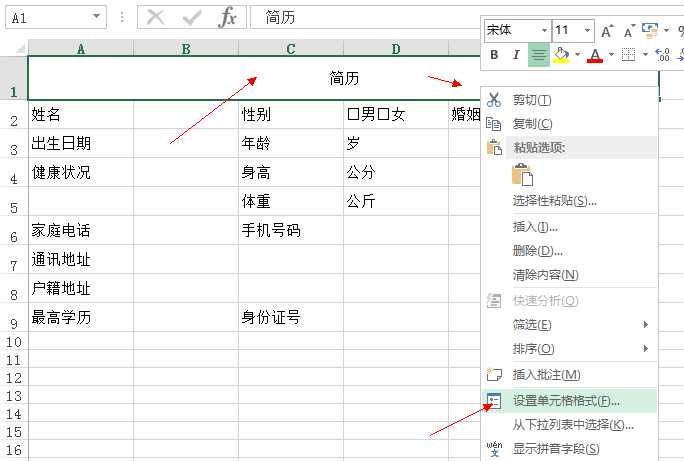684x461 pixels.
Task: Click the merged 简历 title cell
Action: (343, 79)
